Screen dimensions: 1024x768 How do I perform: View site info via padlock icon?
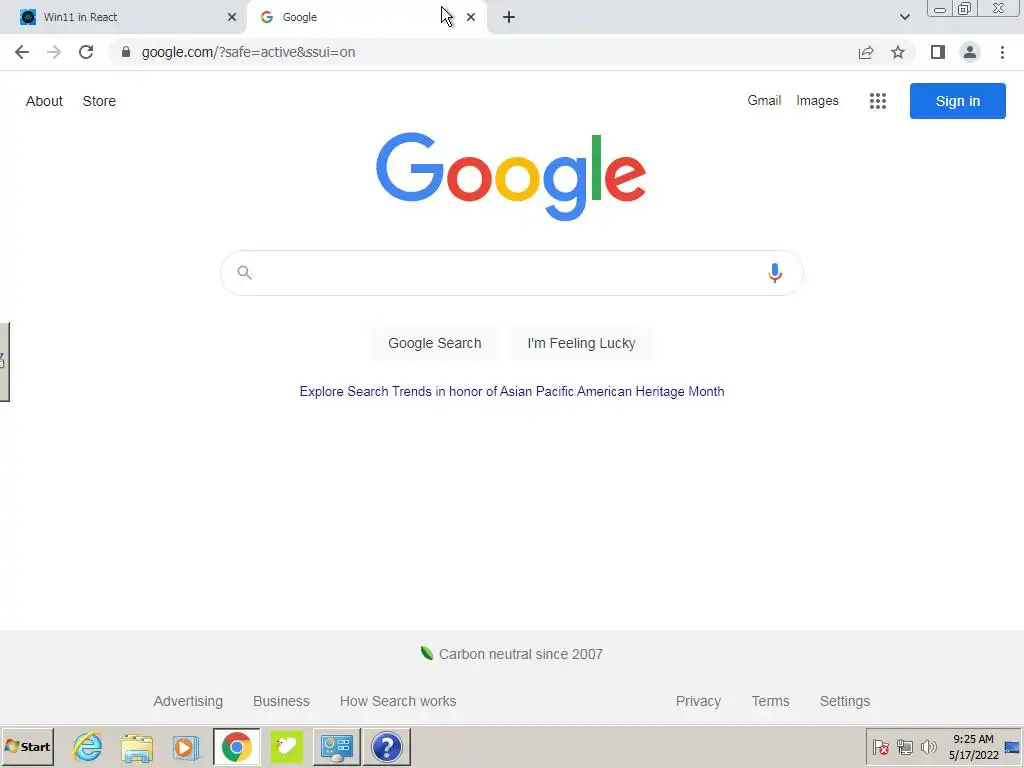[x=126, y=52]
